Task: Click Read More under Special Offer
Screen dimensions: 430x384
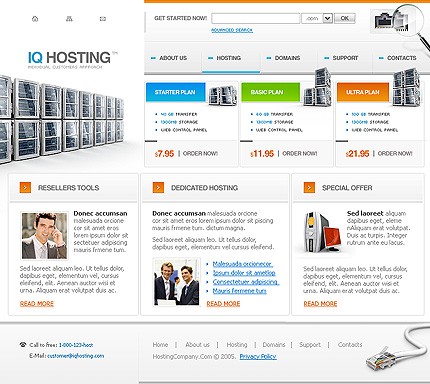Action: coord(320,304)
